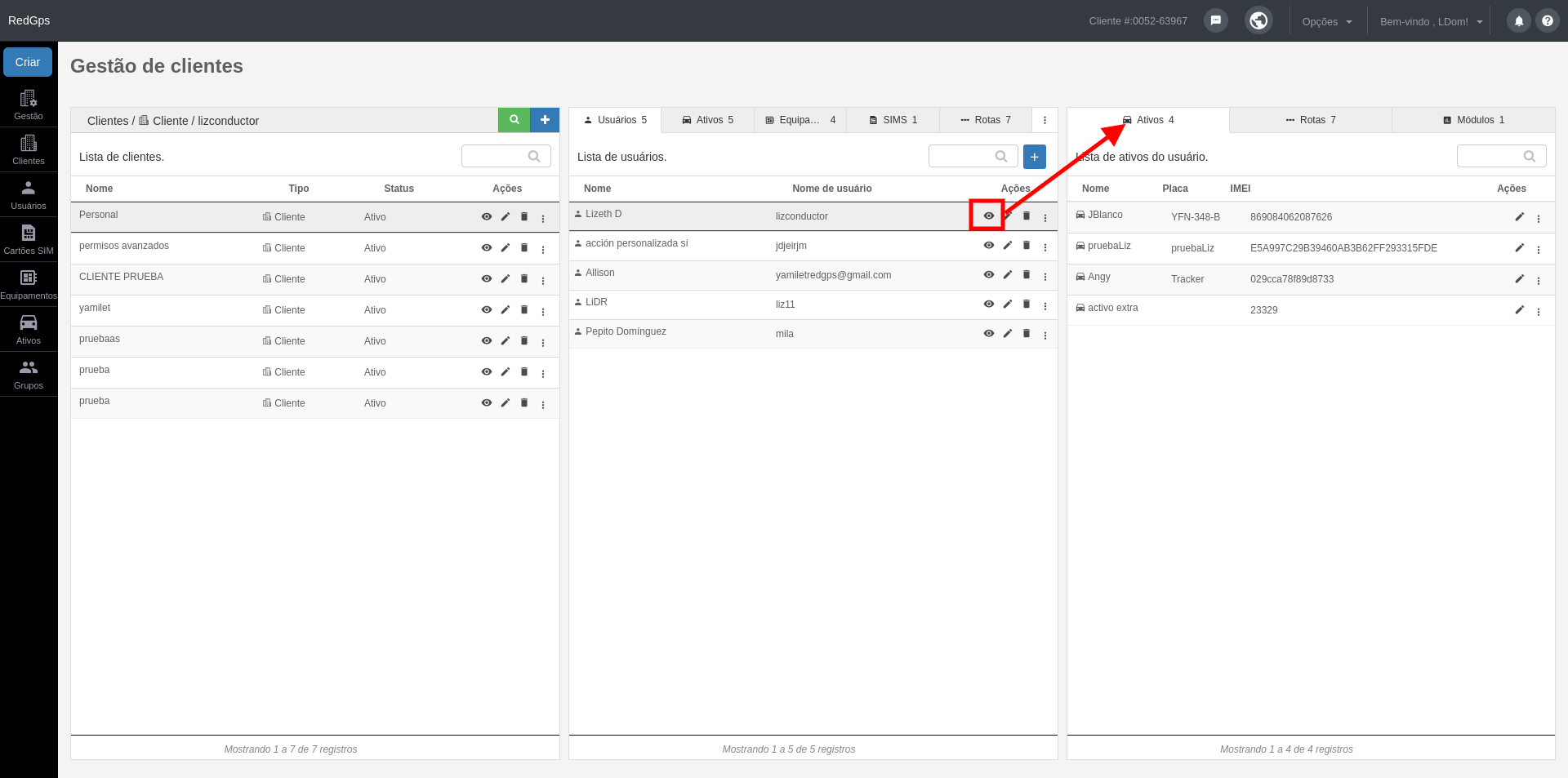View assets of user Lizeth D
The image size is (1568, 778).
[x=989, y=216]
